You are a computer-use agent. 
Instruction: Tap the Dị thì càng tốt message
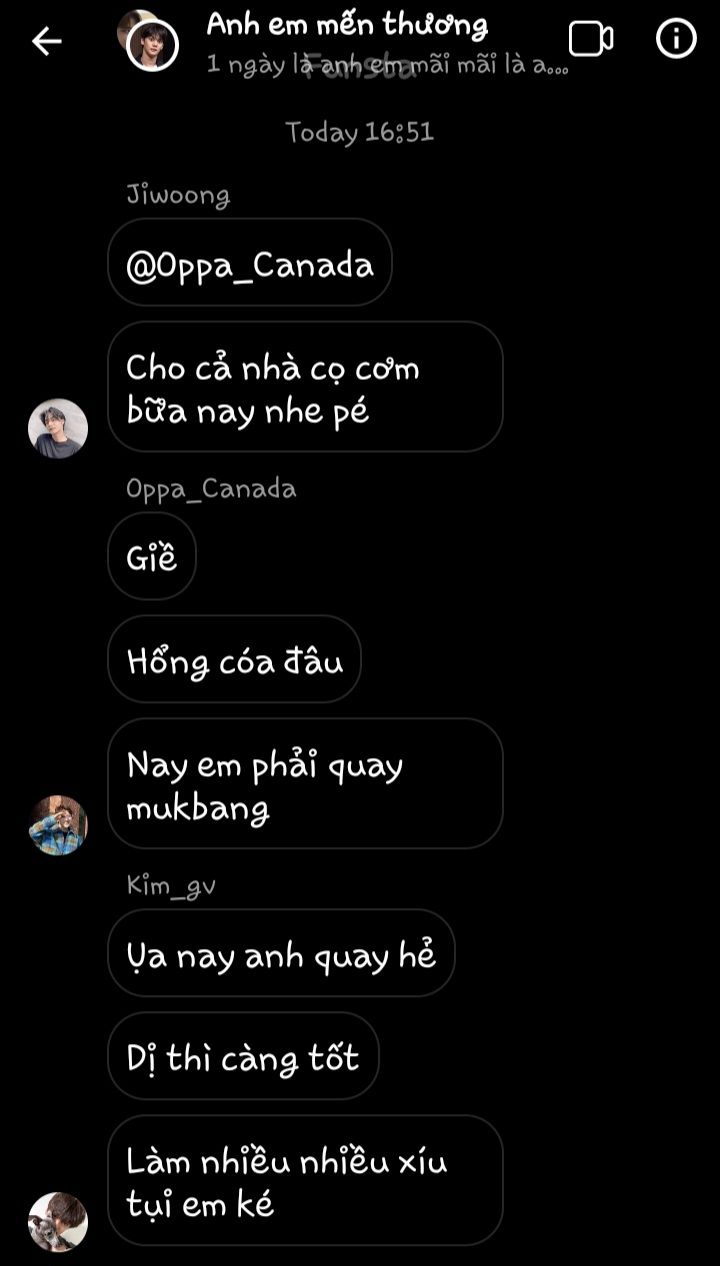click(243, 1056)
